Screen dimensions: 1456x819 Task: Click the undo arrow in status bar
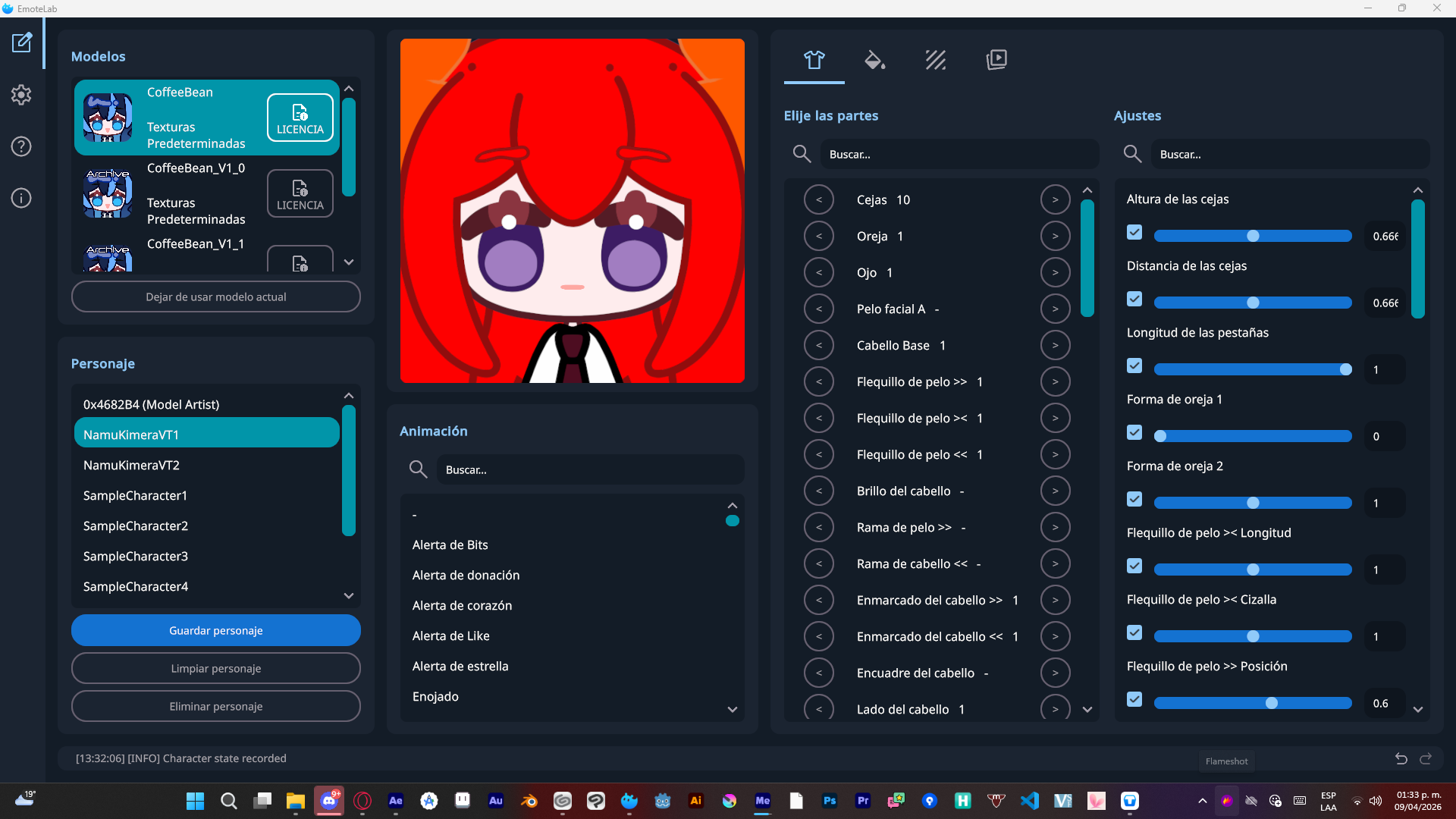click(x=1401, y=759)
